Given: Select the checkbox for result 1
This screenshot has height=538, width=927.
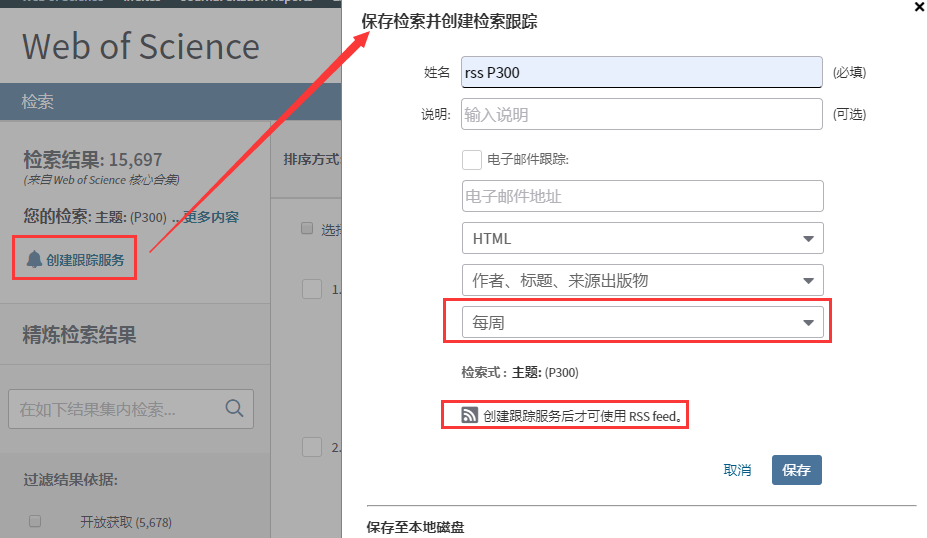Looking at the screenshot, I should (312, 289).
